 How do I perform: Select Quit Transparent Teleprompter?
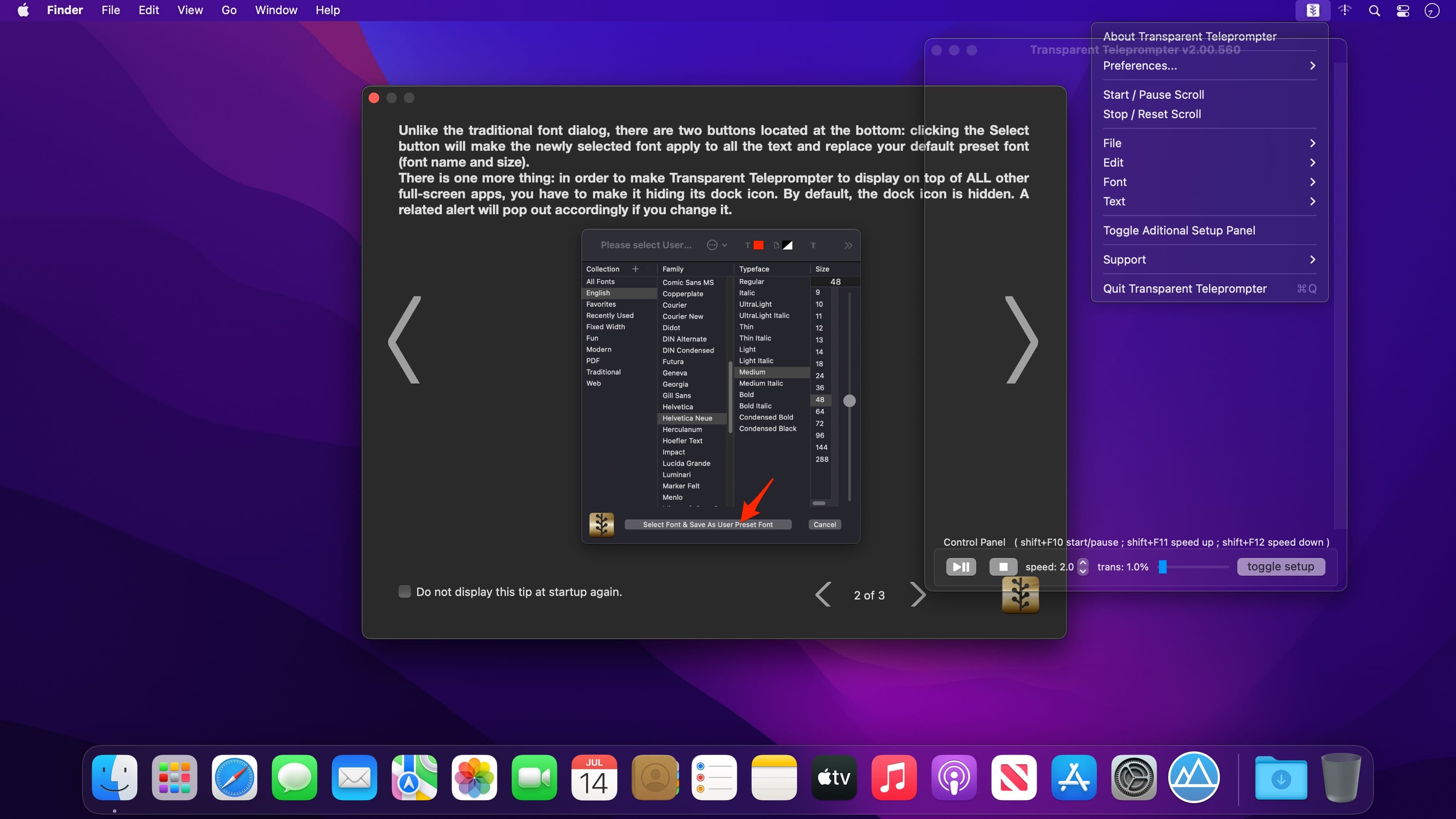pos(1185,288)
